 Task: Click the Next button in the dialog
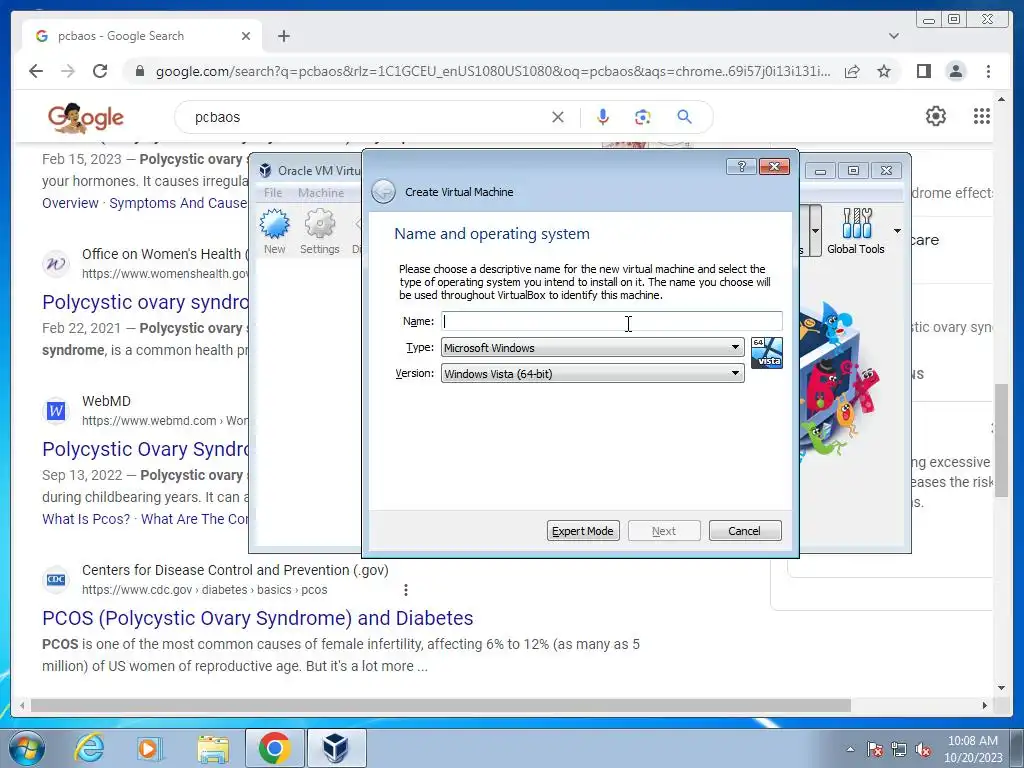(664, 531)
